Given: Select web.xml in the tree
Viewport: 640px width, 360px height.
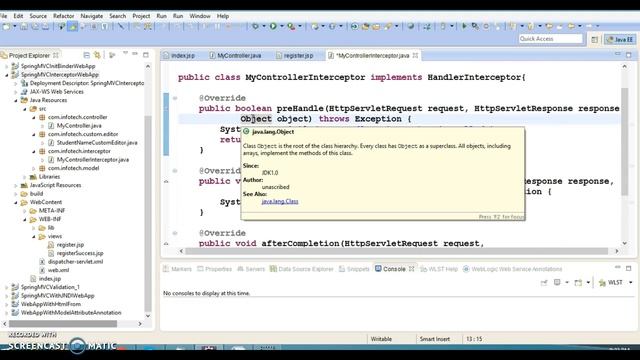Looking at the screenshot, I should 58,270.
